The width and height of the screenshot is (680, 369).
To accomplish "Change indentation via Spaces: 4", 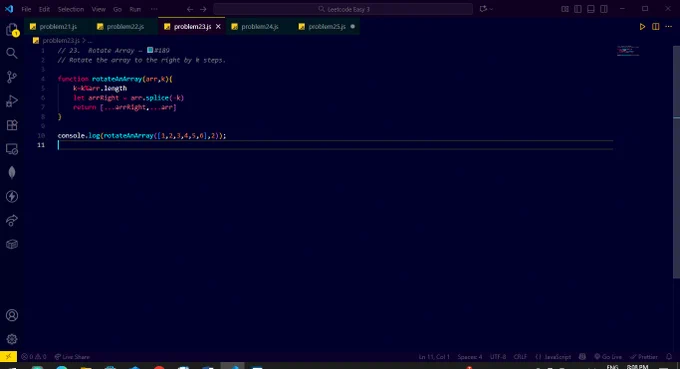I will pos(470,357).
